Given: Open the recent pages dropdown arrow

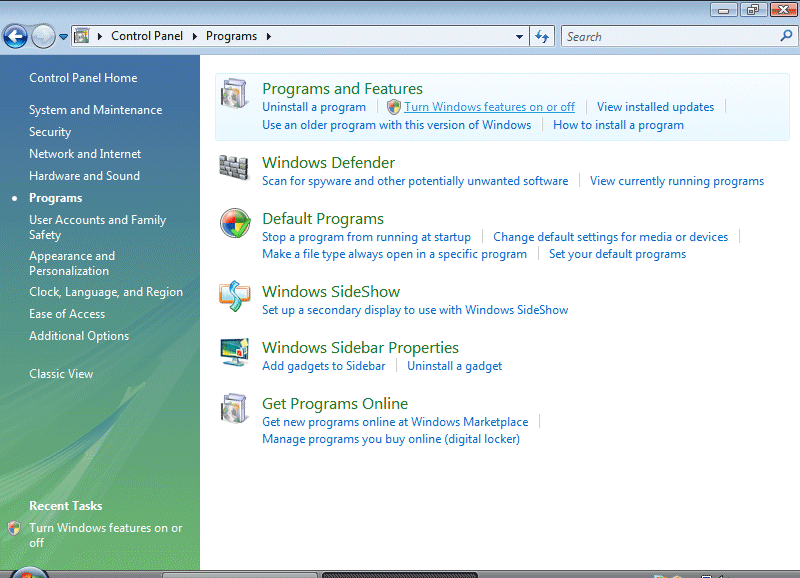Looking at the screenshot, I should click(x=63, y=37).
